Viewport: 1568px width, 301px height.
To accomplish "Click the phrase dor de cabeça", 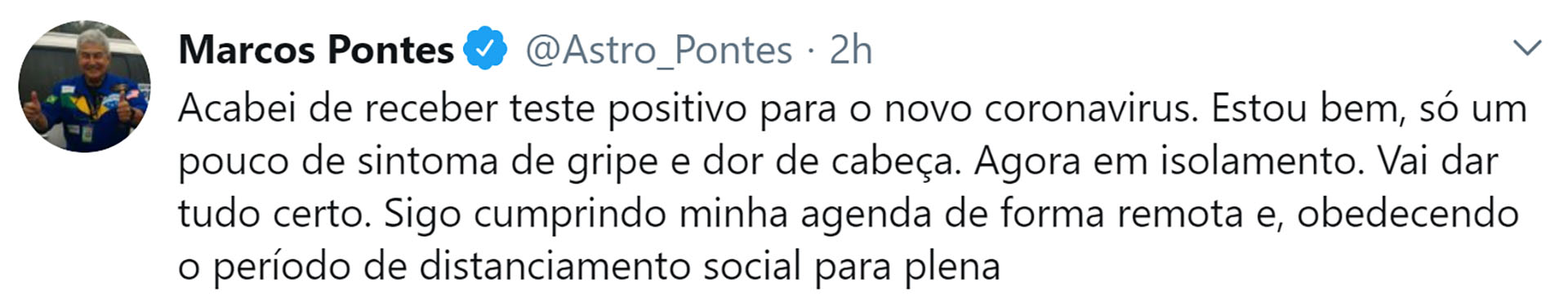I will [831, 162].
